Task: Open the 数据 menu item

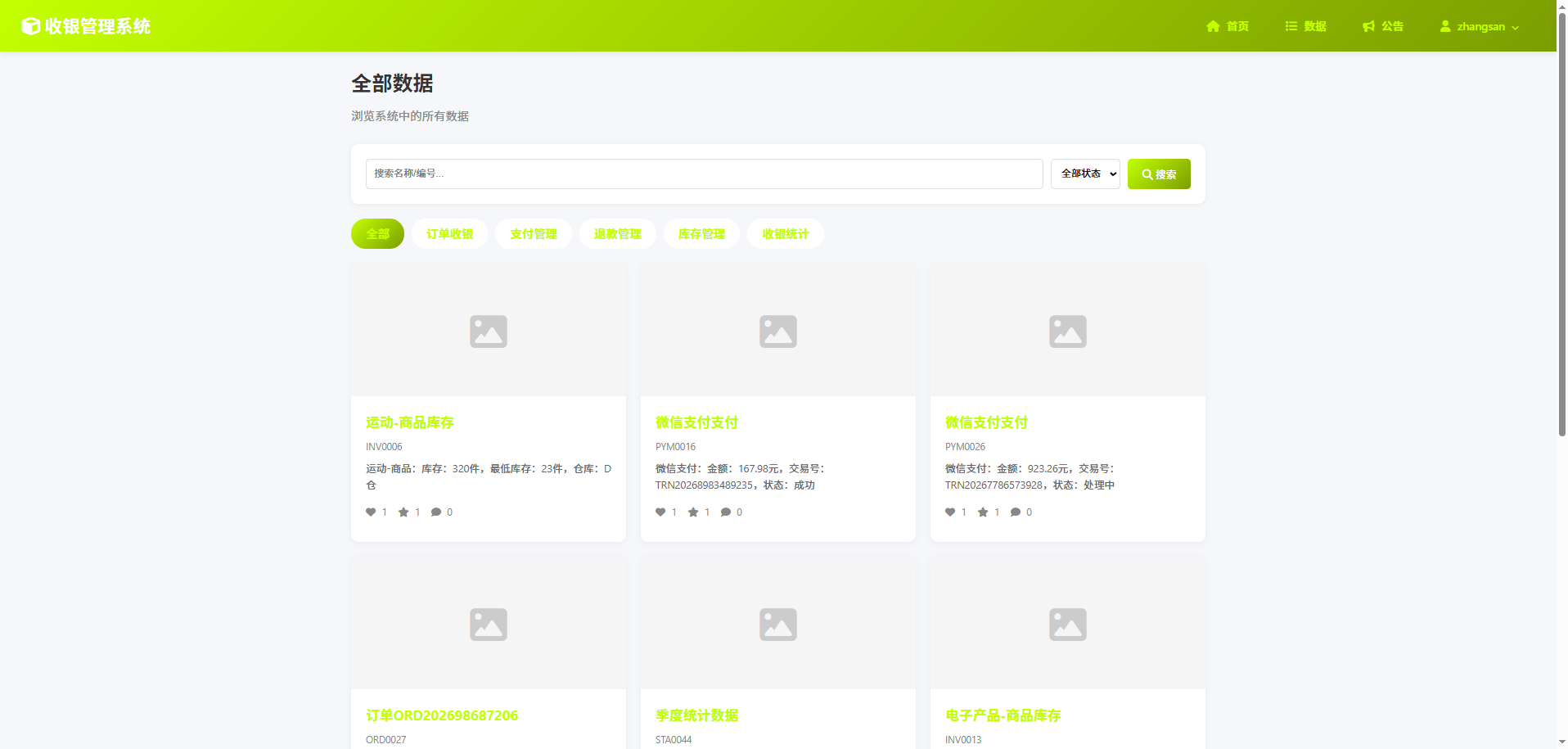Action: (x=1306, y=26)
